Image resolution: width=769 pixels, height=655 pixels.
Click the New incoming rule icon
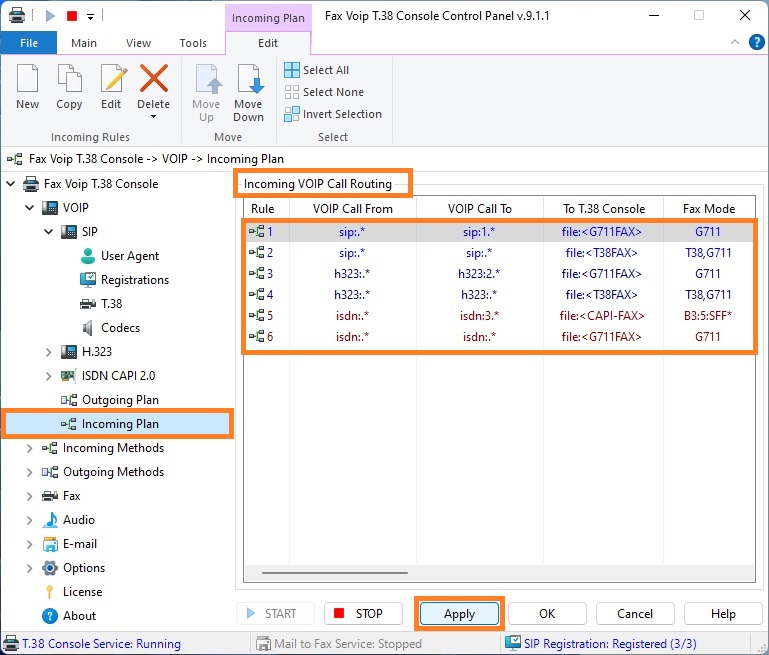(27, 78)
